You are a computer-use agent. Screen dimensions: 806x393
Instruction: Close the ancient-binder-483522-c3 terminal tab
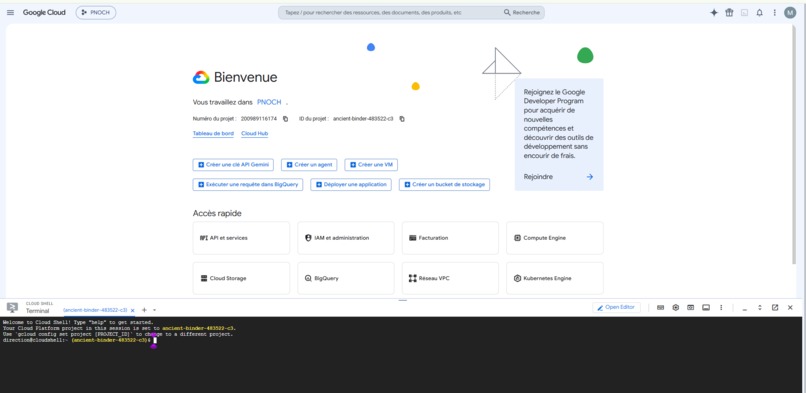pyautogui.click(x=133, y=310)
